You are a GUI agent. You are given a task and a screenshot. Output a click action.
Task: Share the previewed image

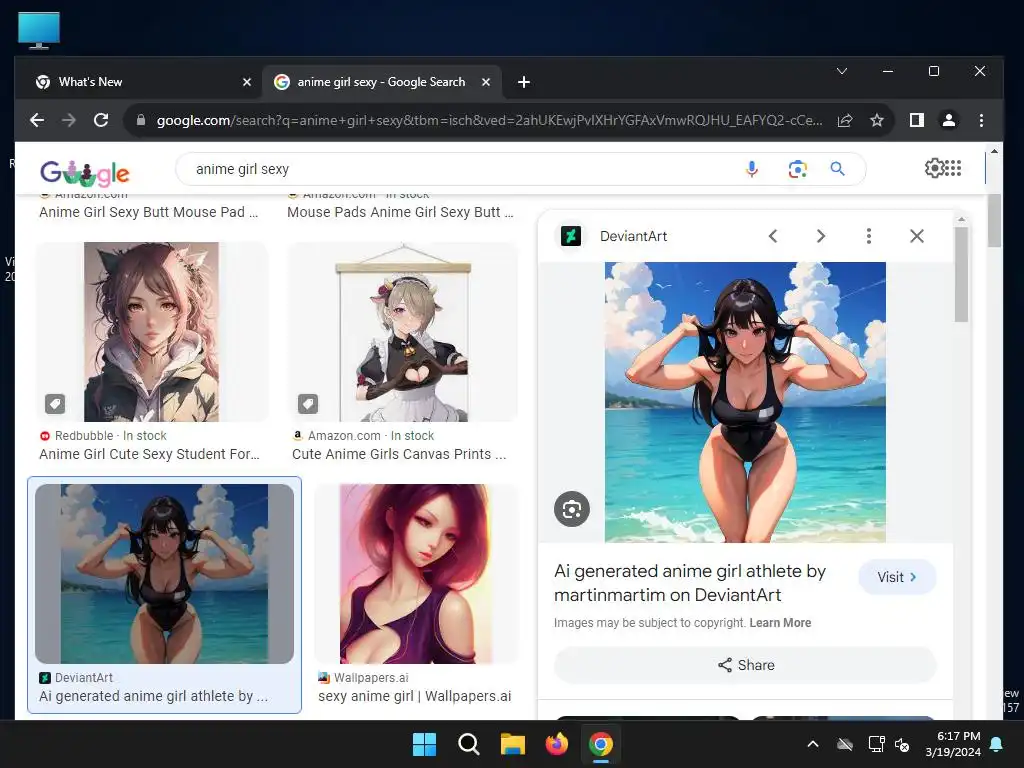pos(746,665)
